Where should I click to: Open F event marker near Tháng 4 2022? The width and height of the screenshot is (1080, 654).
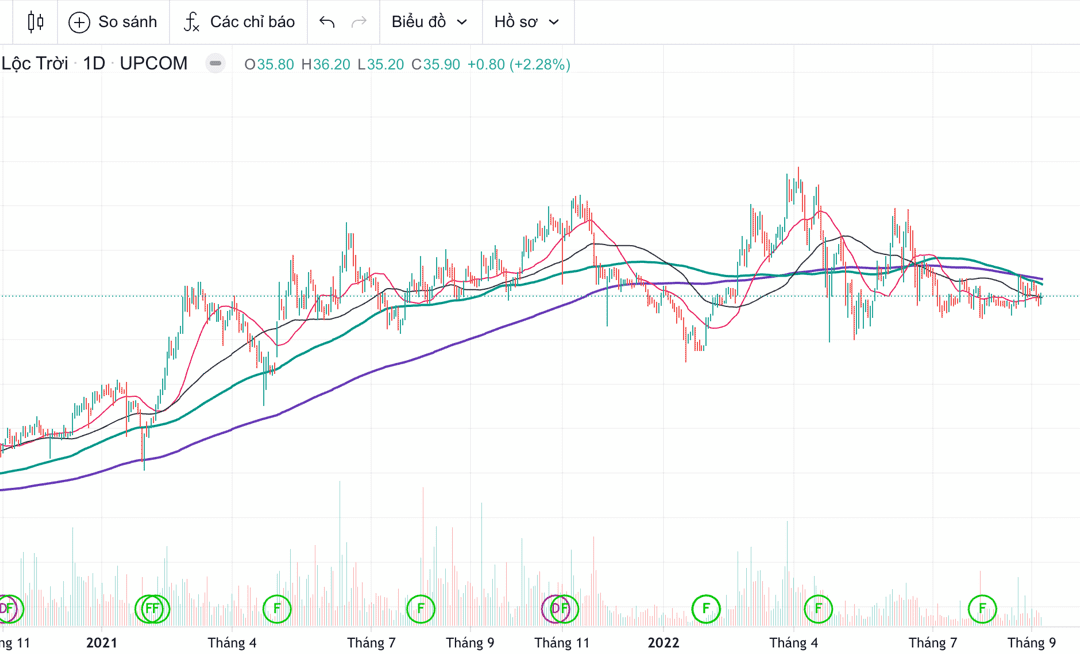pos(818,607)
